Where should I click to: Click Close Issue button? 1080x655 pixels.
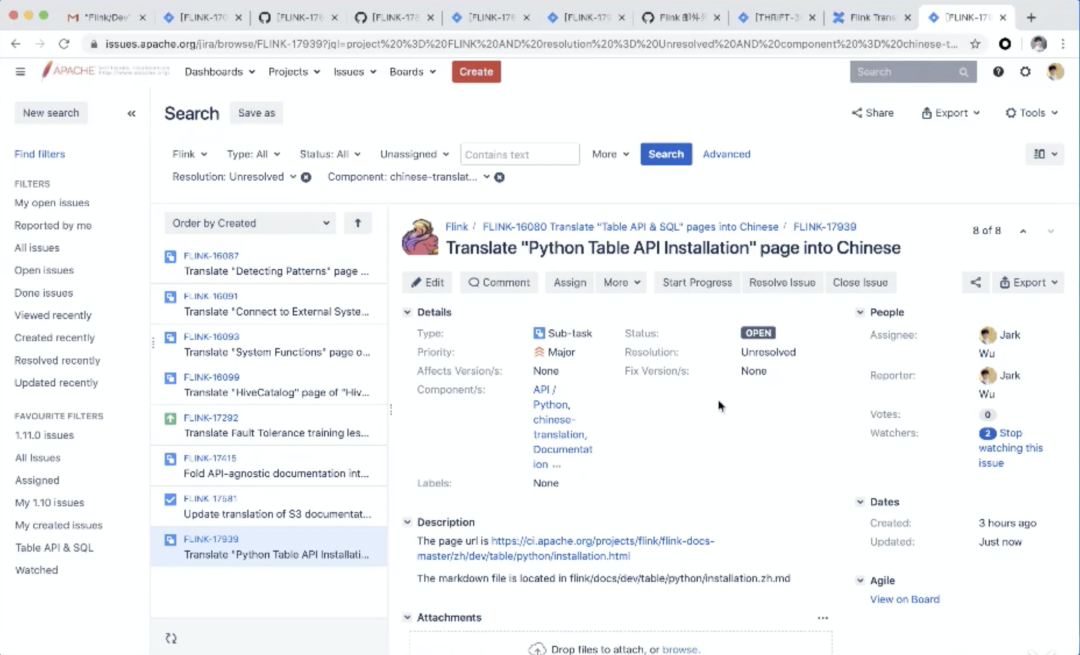[860, 282]
